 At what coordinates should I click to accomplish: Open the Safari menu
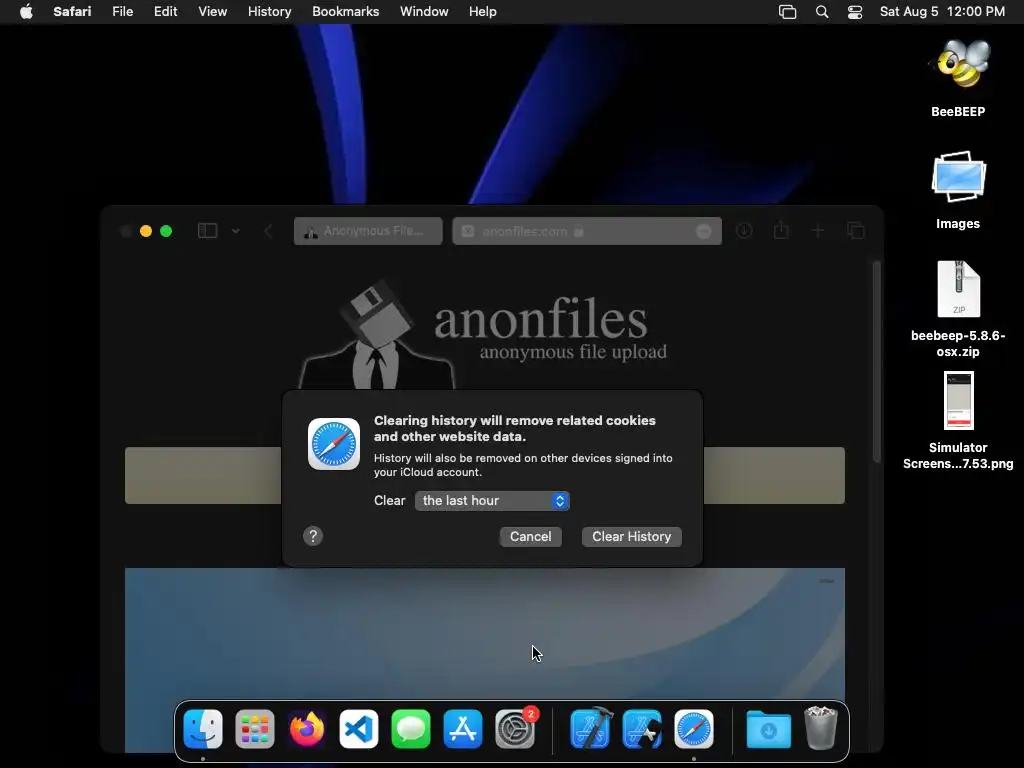click(72, 12)
